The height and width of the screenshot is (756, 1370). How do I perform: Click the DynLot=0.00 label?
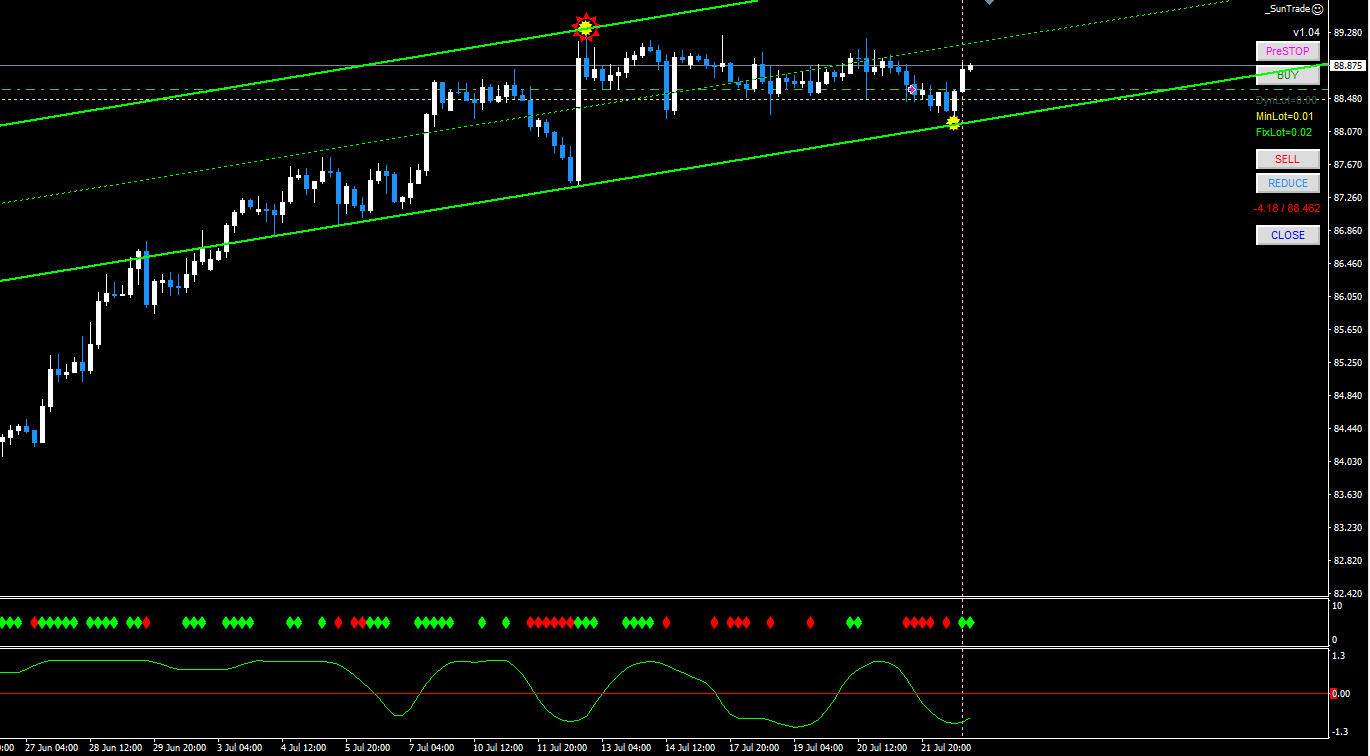point(1287,100)
